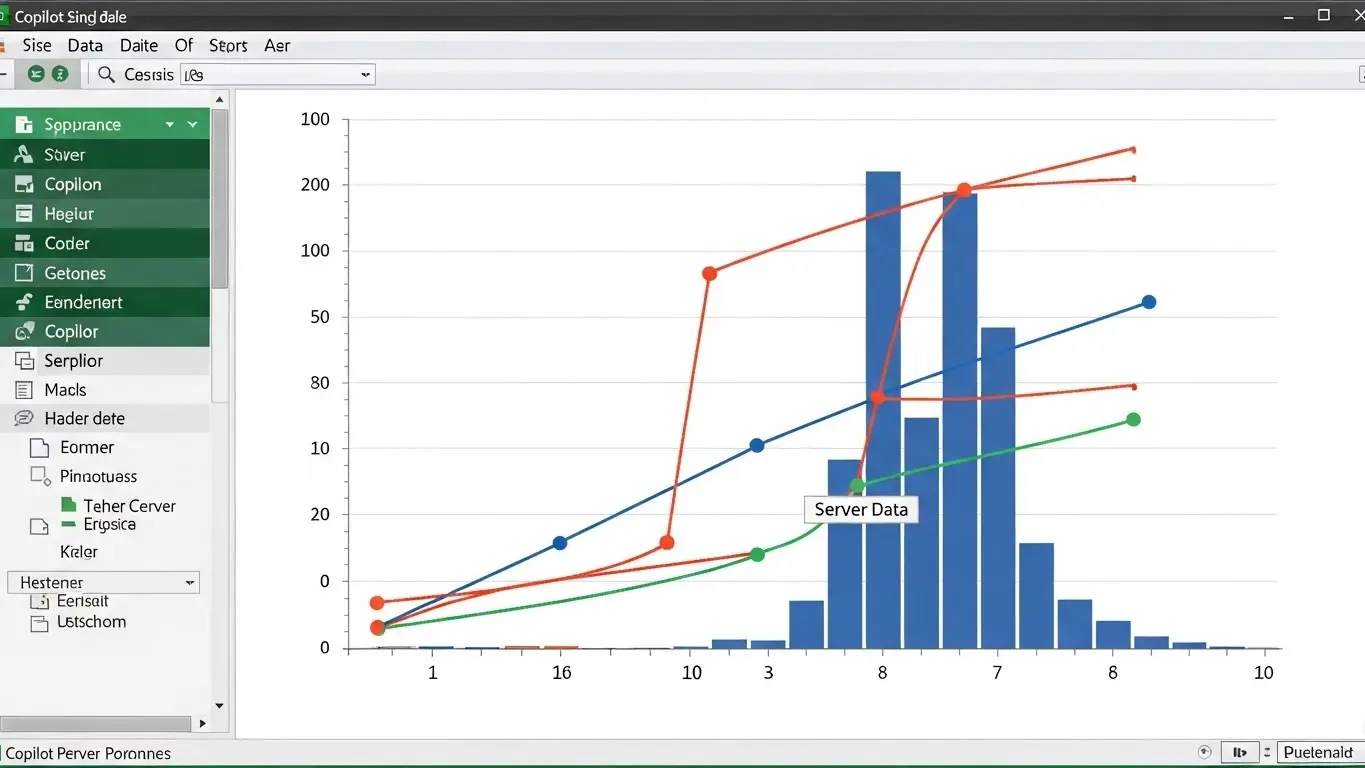Image resolution: width=1365 pixels, height=768 pixels.
Task: Click the play button in status bar
Action: 1239,753
